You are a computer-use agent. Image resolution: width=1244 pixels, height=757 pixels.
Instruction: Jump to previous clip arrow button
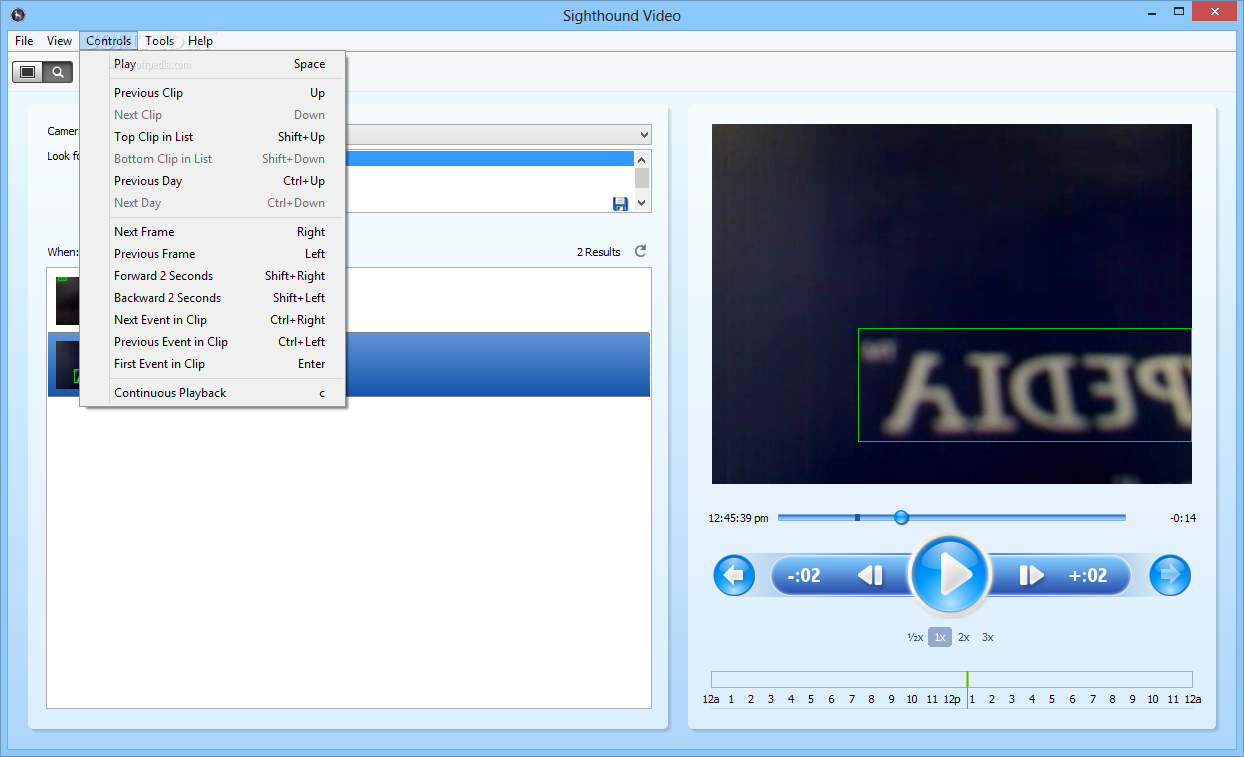(x=734, y=575)
